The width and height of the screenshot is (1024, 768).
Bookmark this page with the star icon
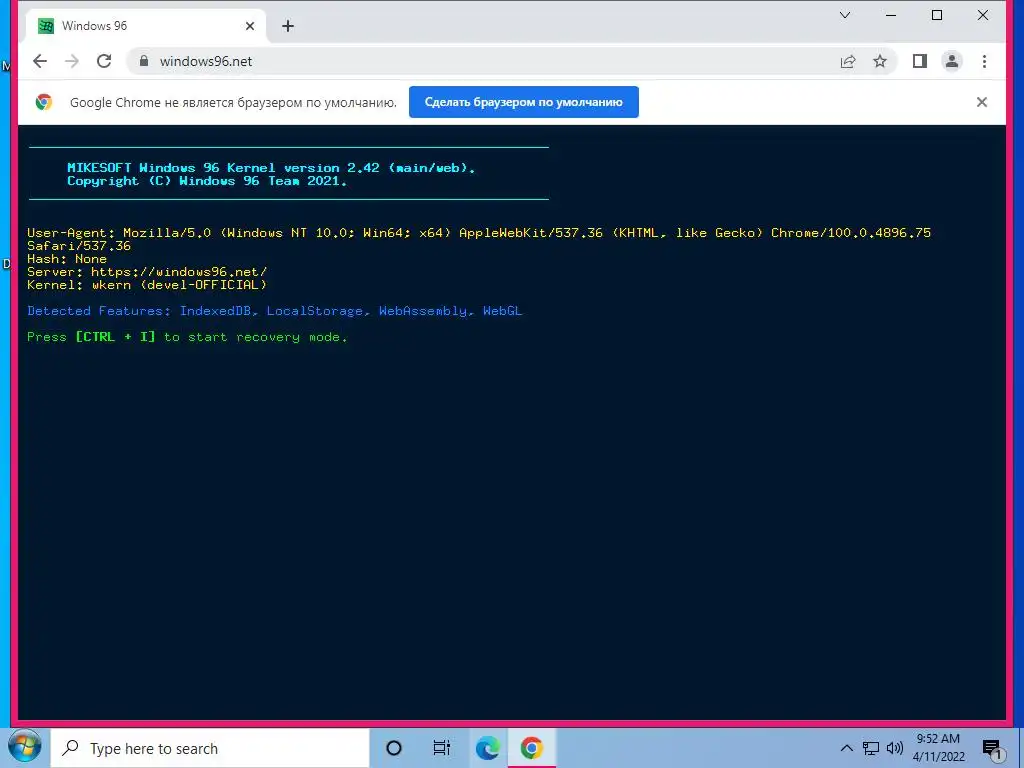(x=880, y=61)
